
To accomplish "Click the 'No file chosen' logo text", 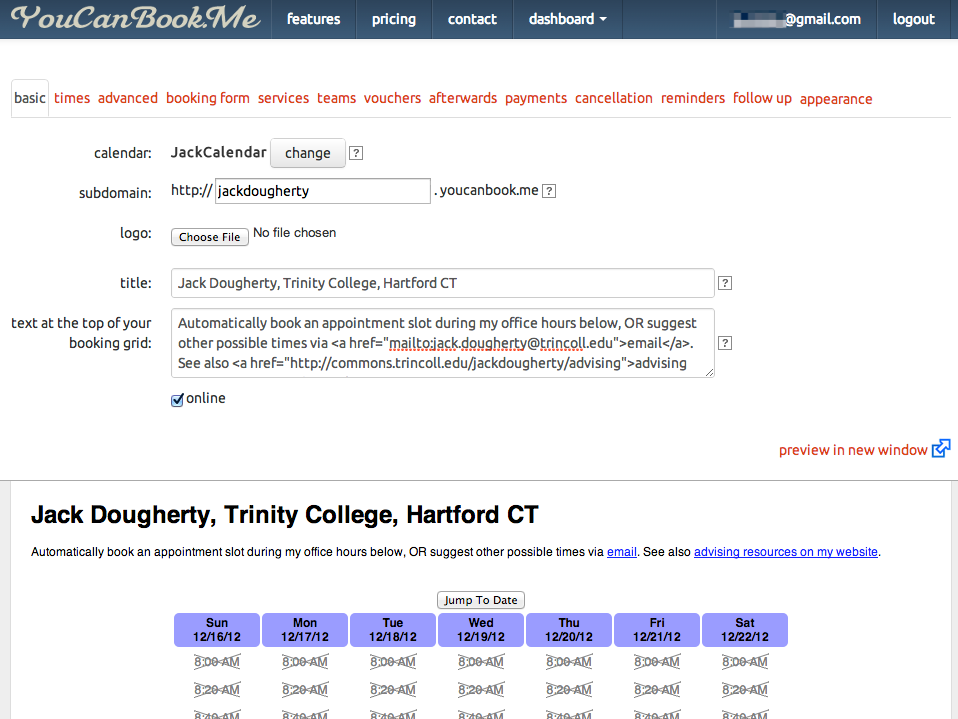I will click(294, 233).
